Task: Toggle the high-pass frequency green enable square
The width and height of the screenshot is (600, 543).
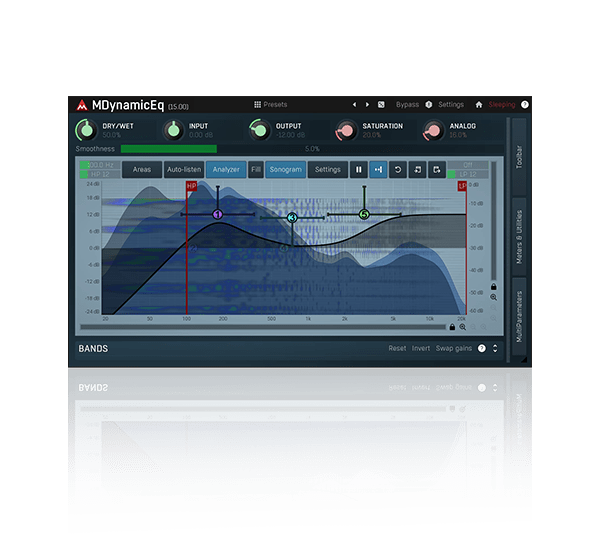Action: click(84, 165)
